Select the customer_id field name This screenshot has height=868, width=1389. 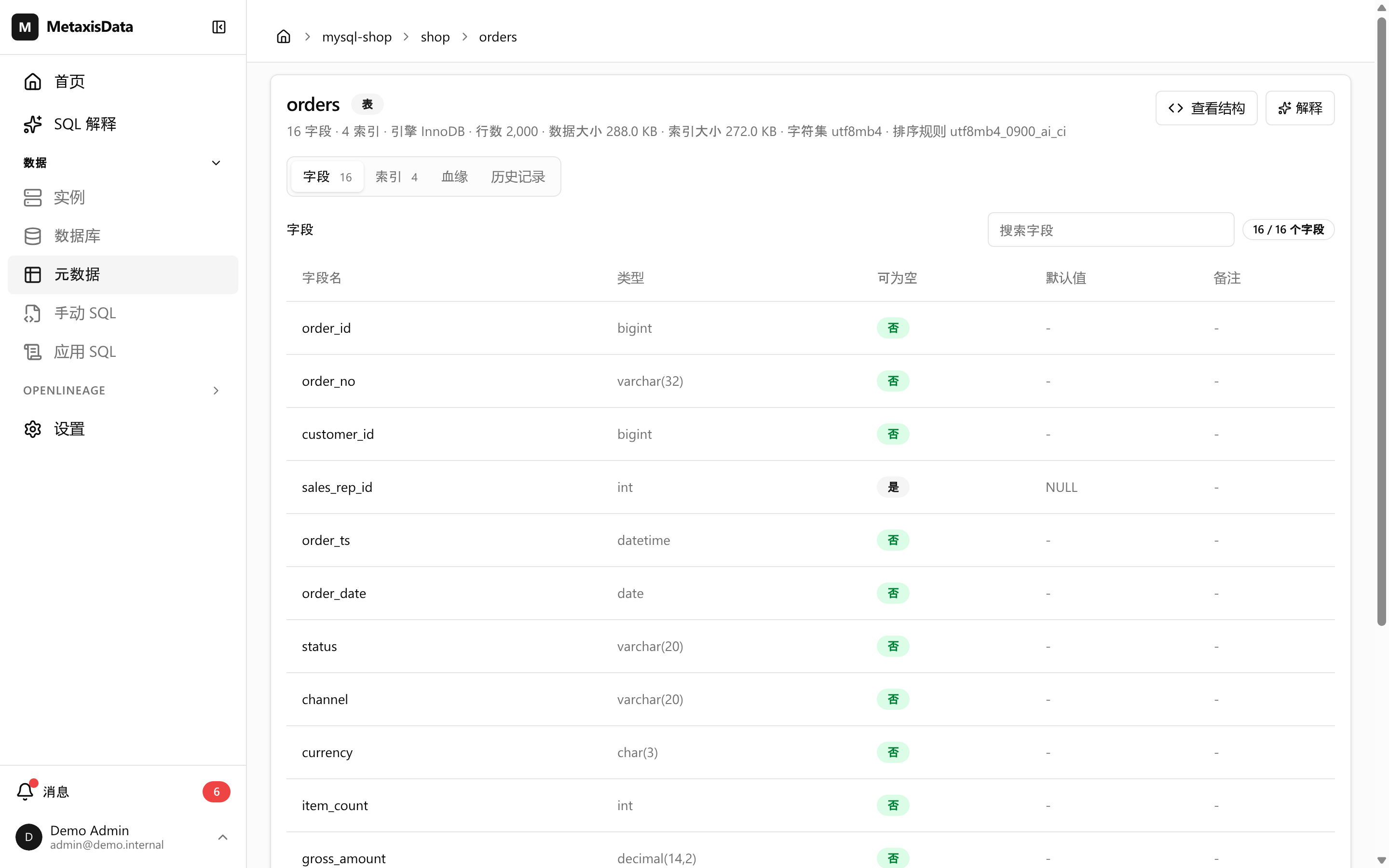[x=338, y=434]
